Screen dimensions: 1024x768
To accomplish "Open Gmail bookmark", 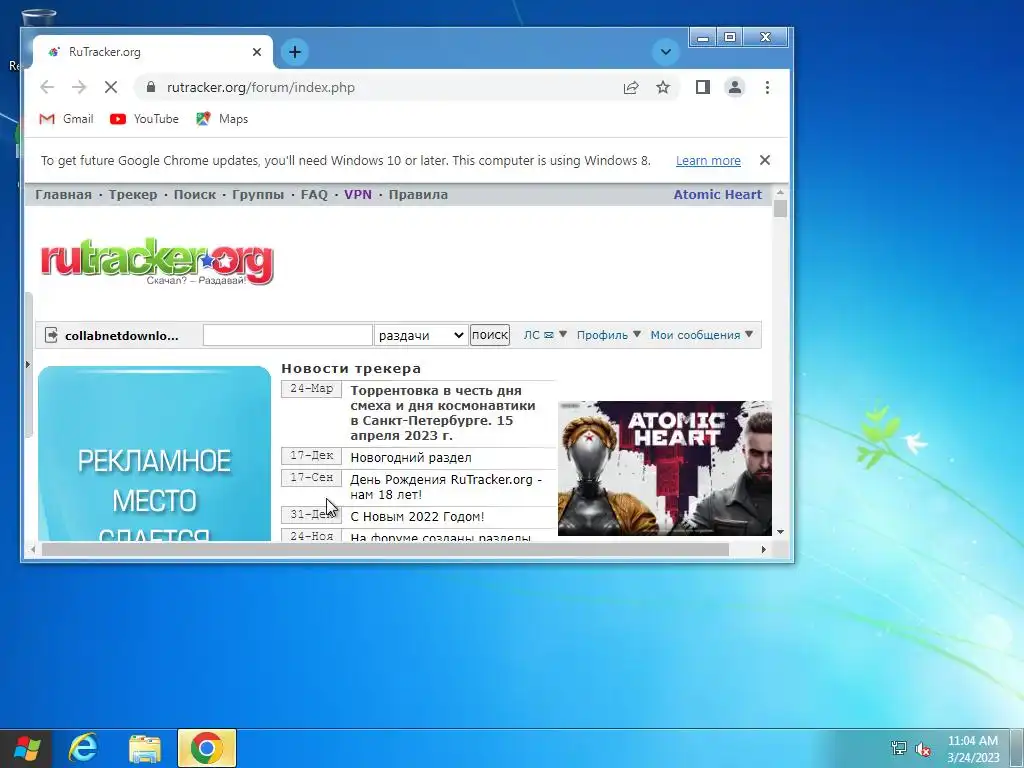I will (67, 119).
